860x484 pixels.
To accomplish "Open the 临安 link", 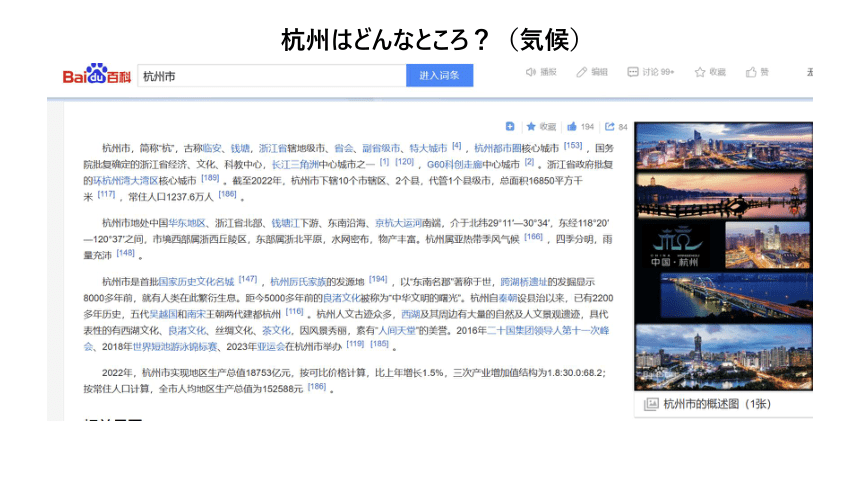I will (212, 148).
